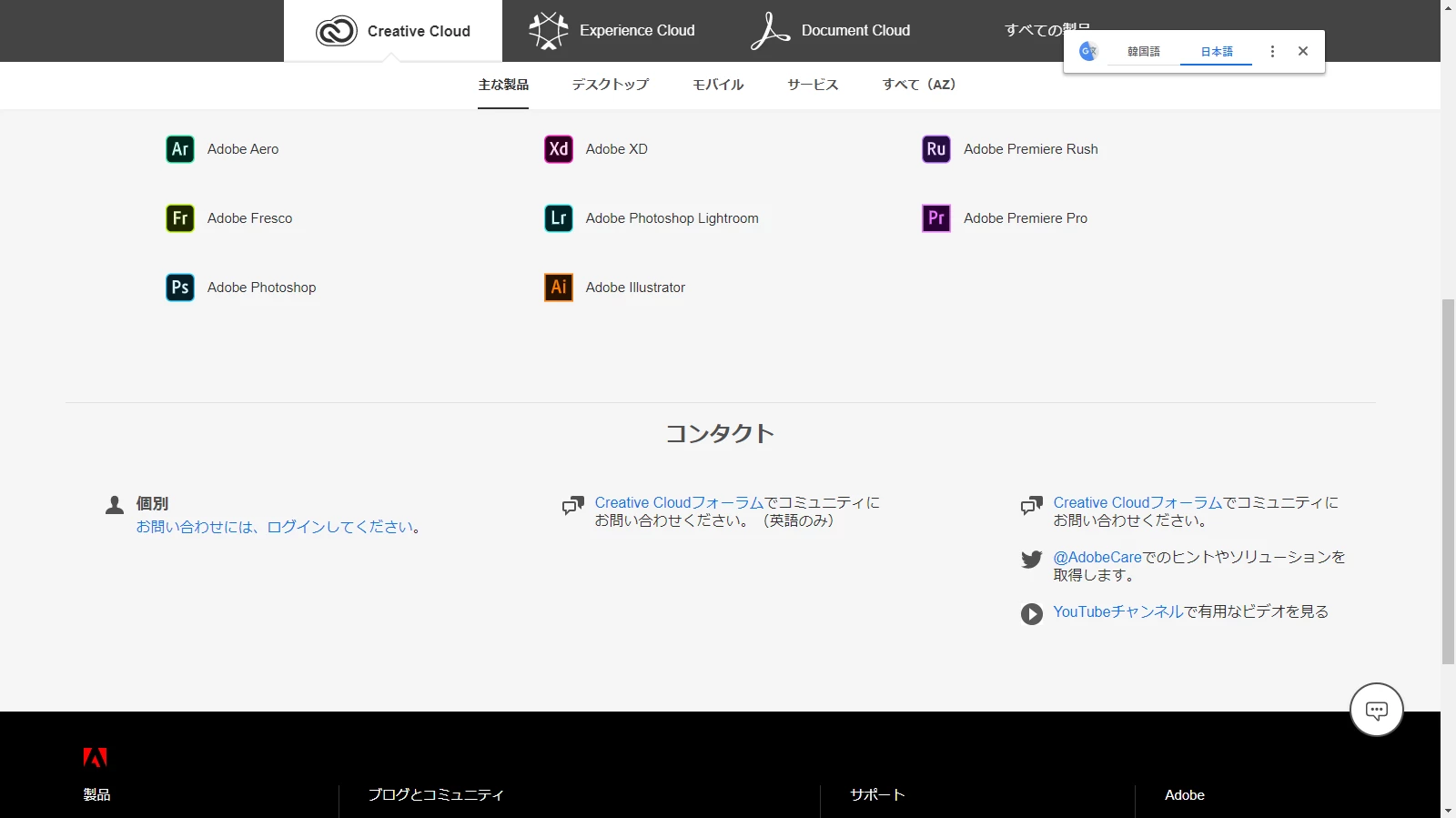Open the @AdobeCare link
The width and height of the screenshot is (1456, 818).
1097,557
